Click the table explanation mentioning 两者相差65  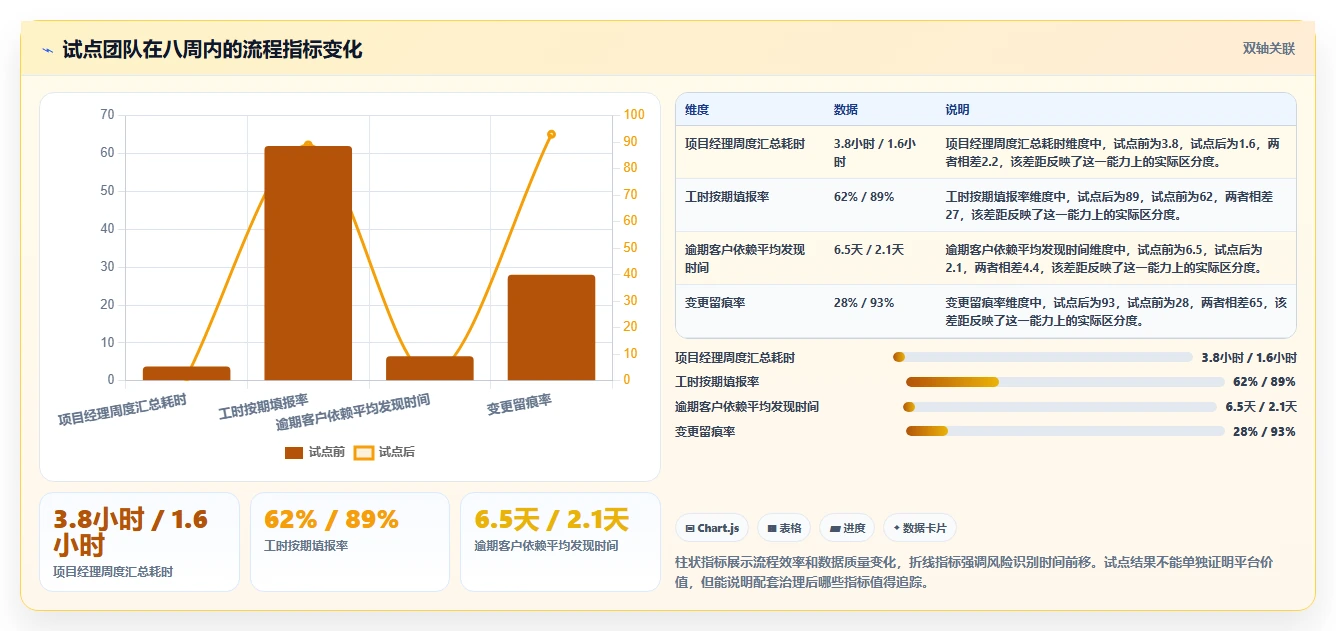coord(1116,311)
